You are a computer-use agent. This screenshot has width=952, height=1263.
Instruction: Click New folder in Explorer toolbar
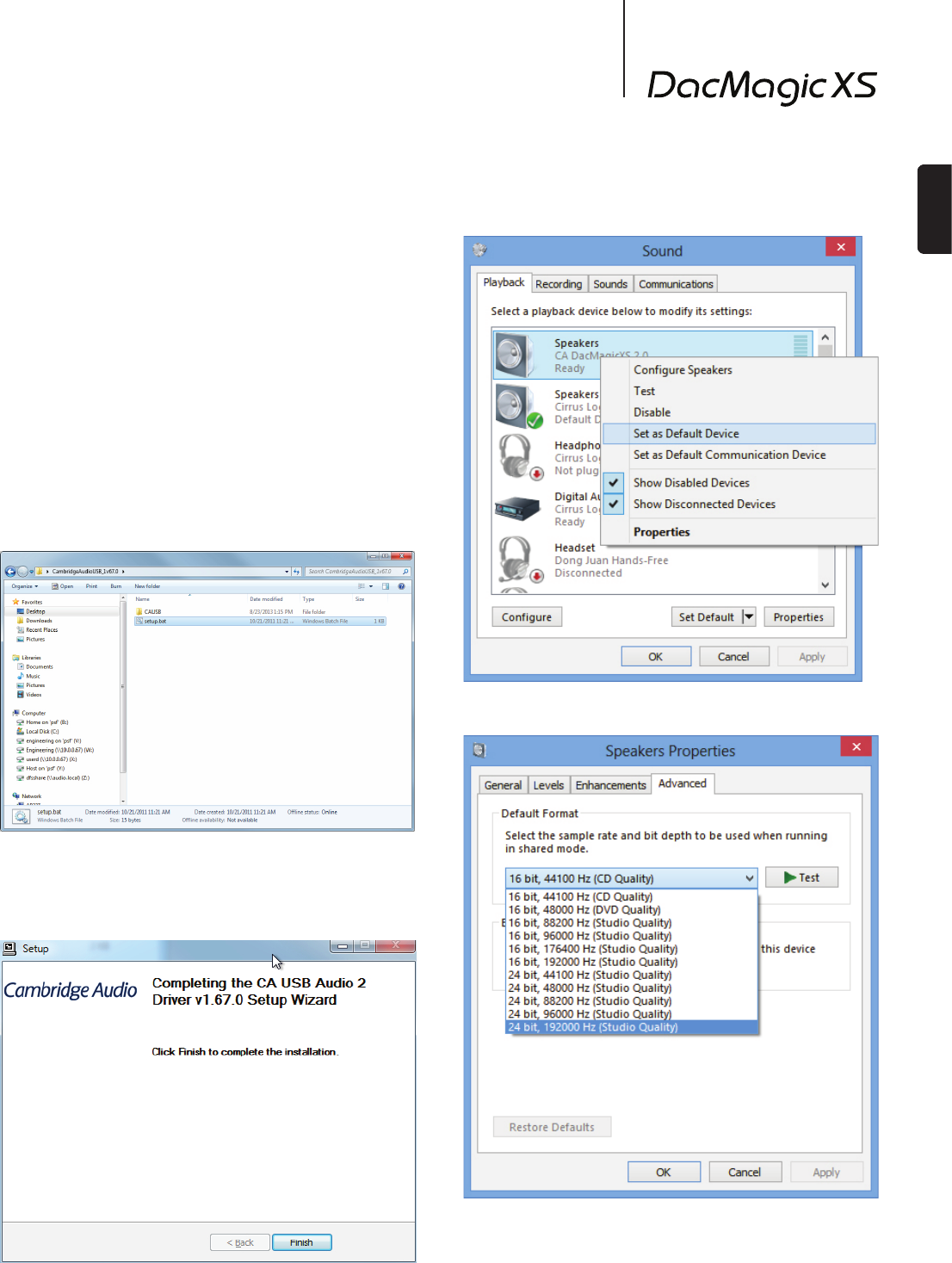pos(147,586)
